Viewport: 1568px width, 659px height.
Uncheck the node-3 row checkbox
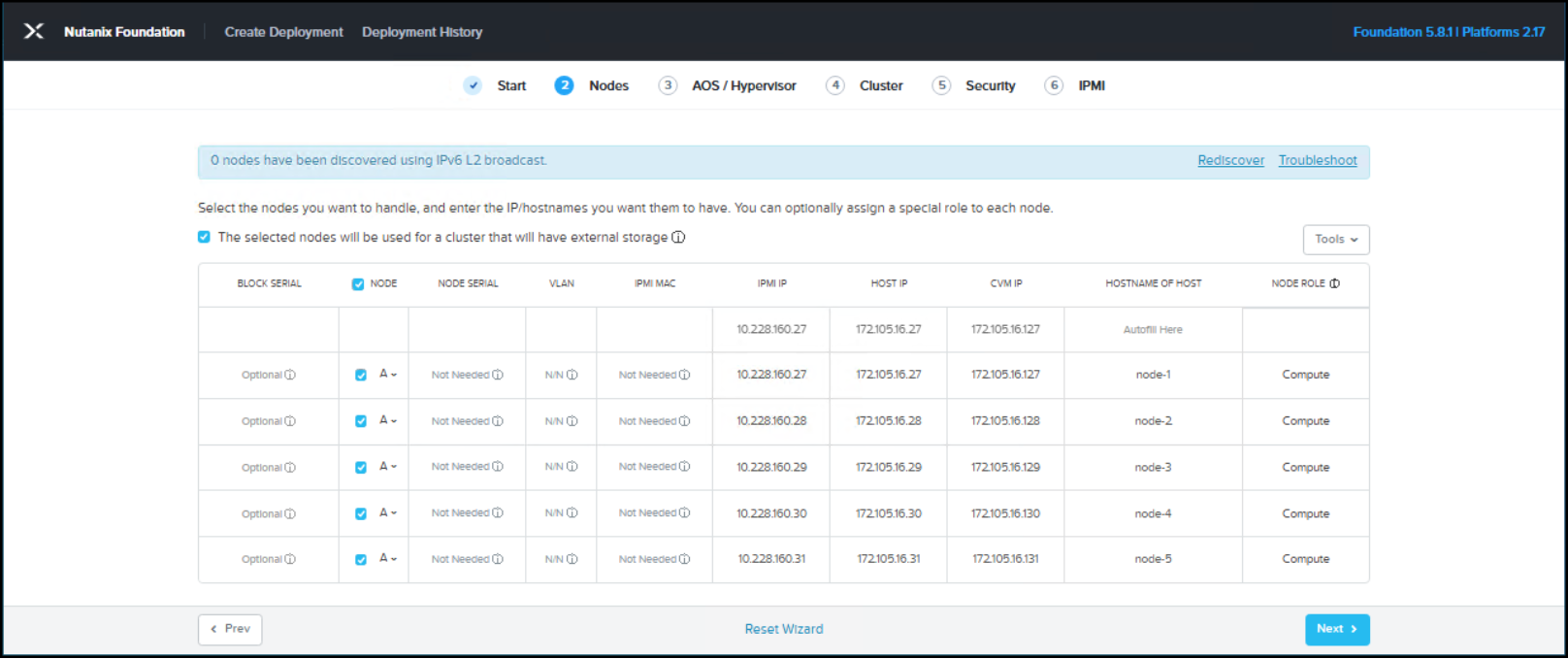[361, 468]
